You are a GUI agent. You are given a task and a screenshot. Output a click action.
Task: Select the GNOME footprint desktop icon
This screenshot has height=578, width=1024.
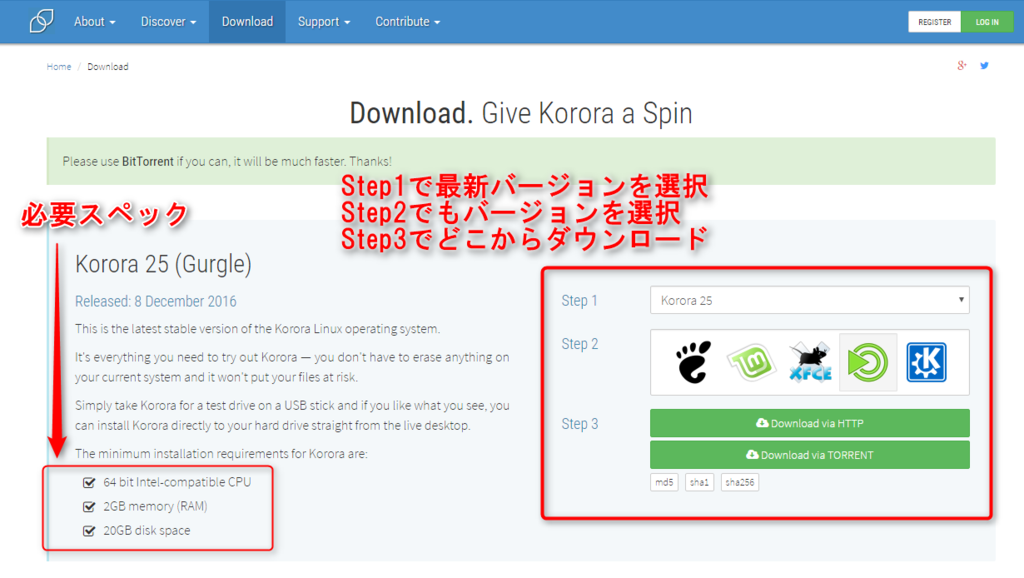click(x=693, y=362)
